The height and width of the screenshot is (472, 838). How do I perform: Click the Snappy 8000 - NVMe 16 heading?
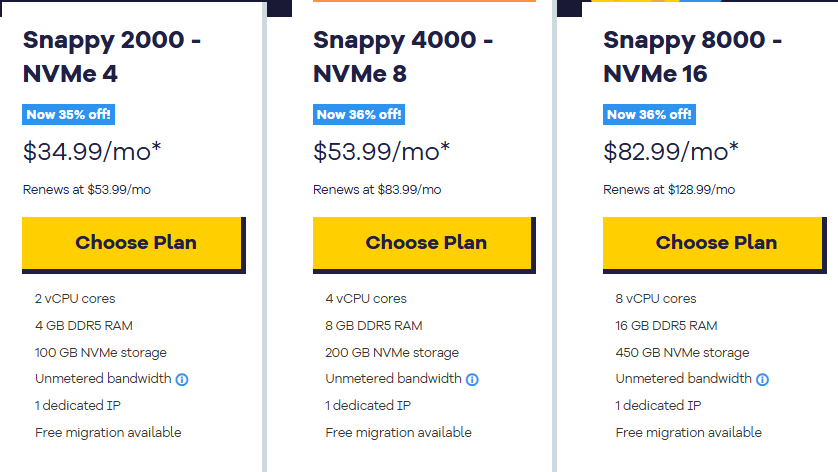click(692, 57)
